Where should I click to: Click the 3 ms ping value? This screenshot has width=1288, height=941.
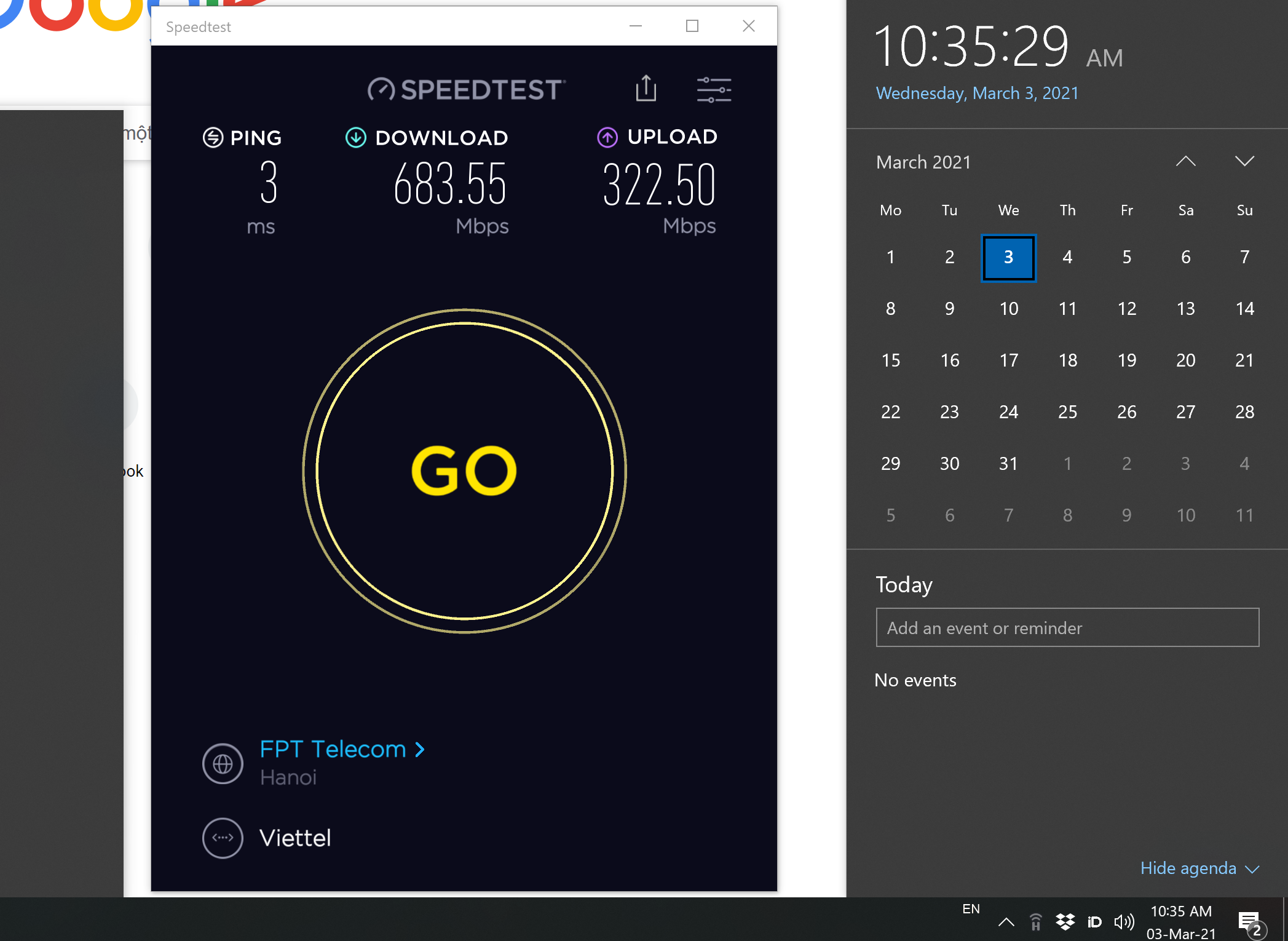click(x=269, y=183)
